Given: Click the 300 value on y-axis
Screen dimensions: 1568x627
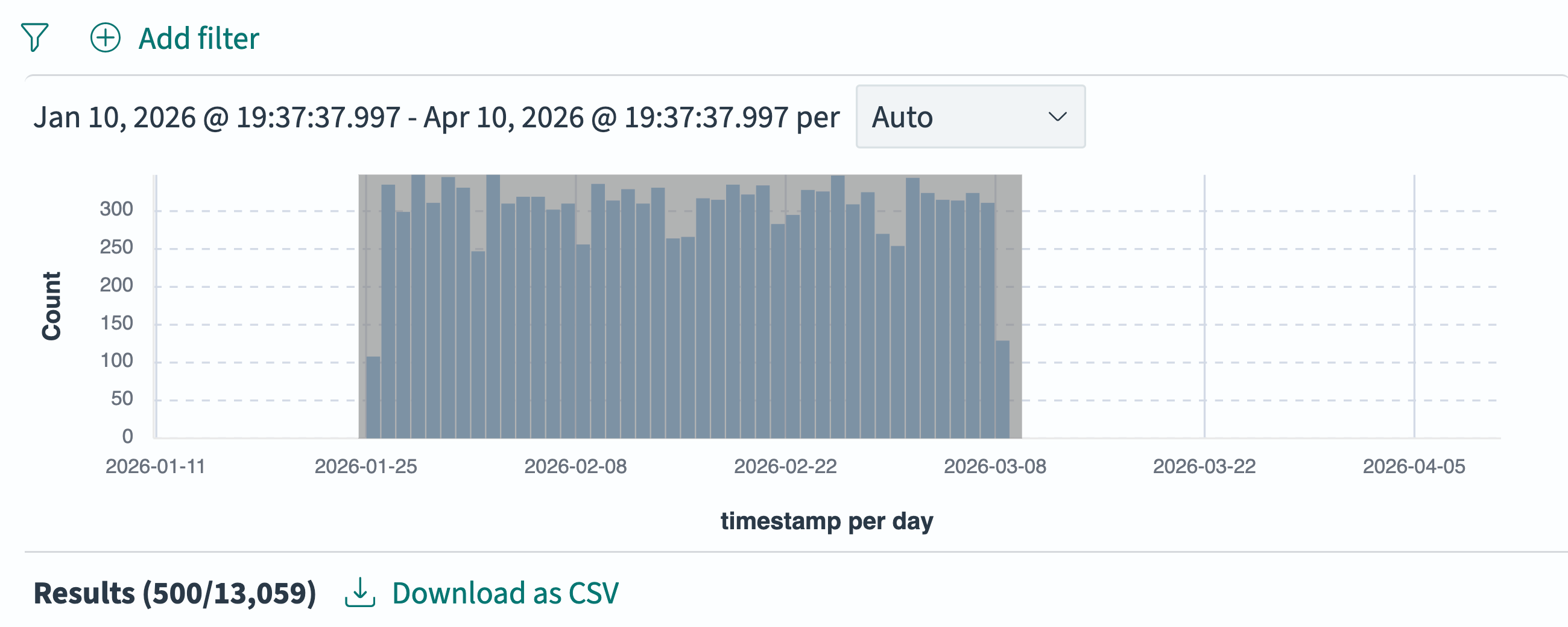Looking at the screenshot, I should pos(116,209).
